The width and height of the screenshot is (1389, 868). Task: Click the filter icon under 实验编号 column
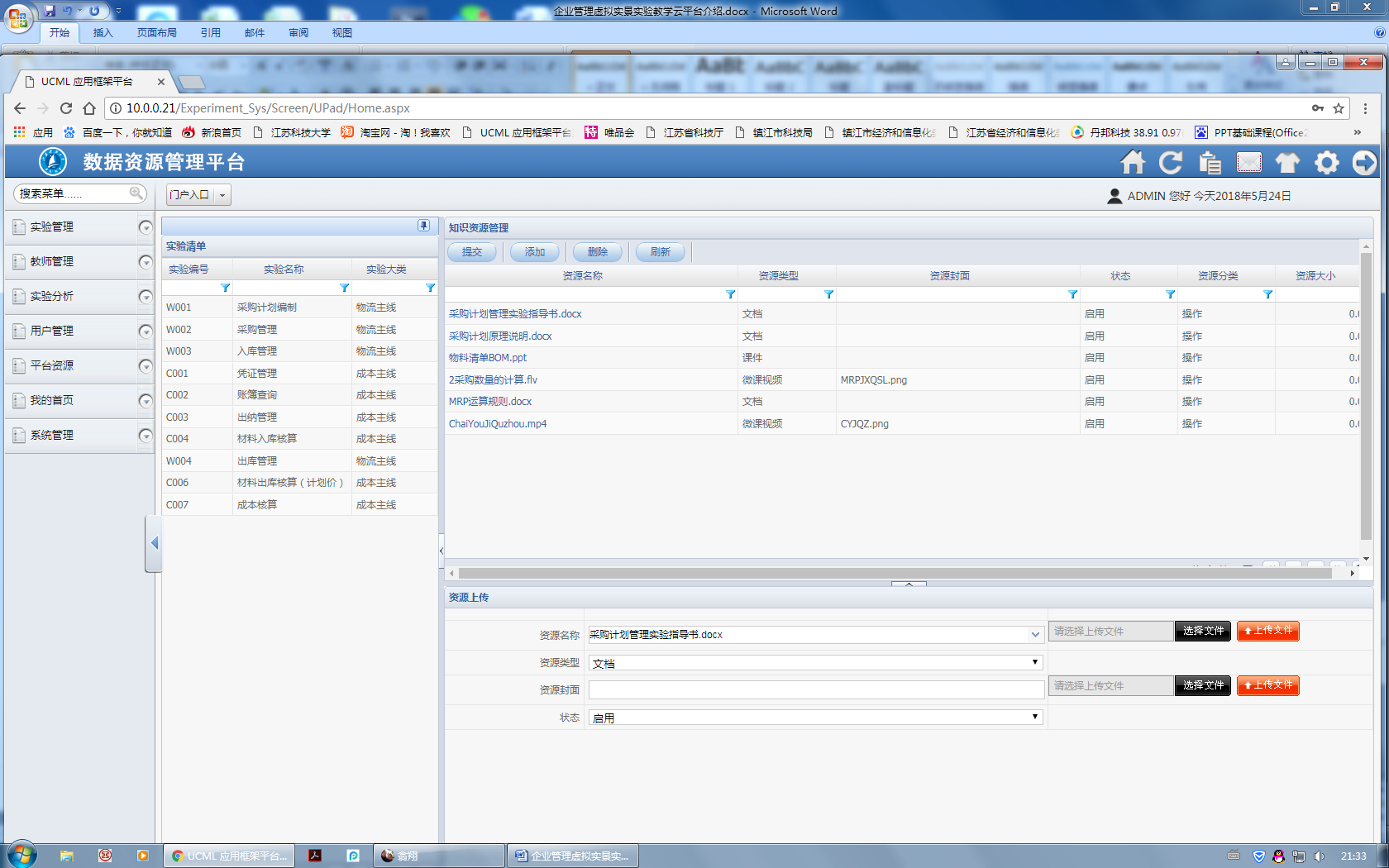(225, 288)
